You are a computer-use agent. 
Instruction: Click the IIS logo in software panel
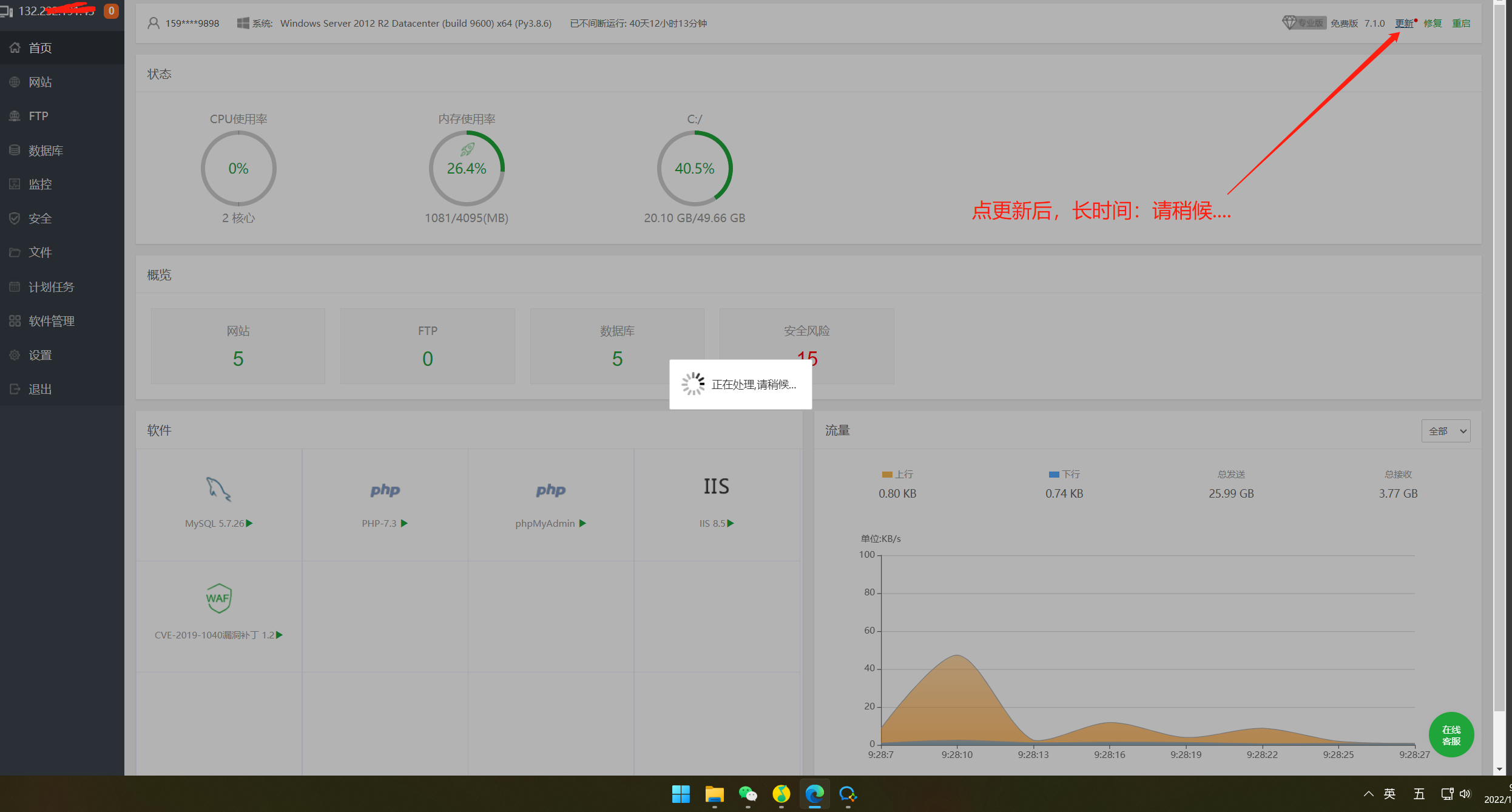point(717,486)
